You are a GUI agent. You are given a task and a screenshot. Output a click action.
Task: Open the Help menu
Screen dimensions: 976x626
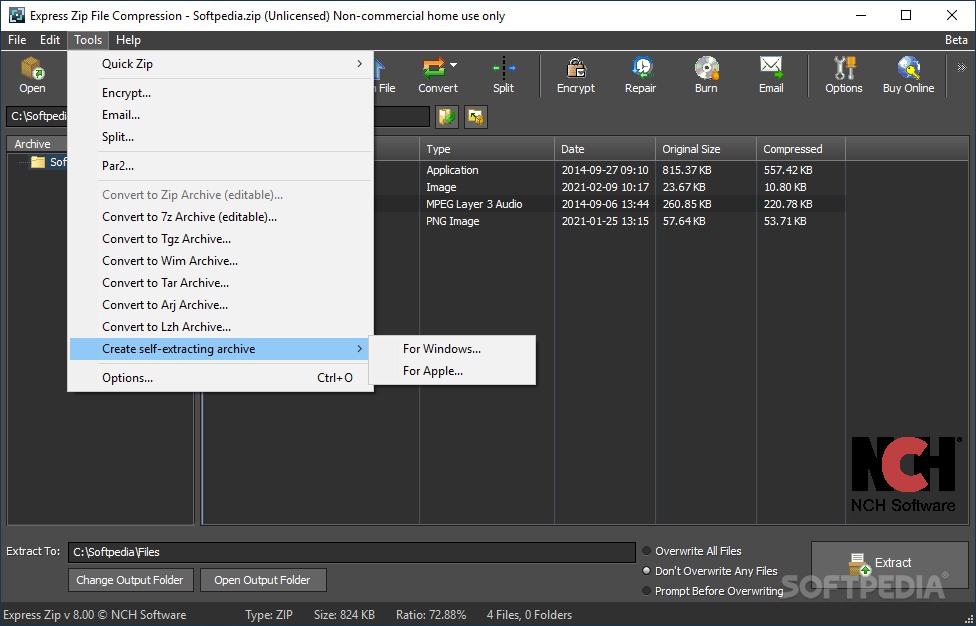click(x=128, y=40)
